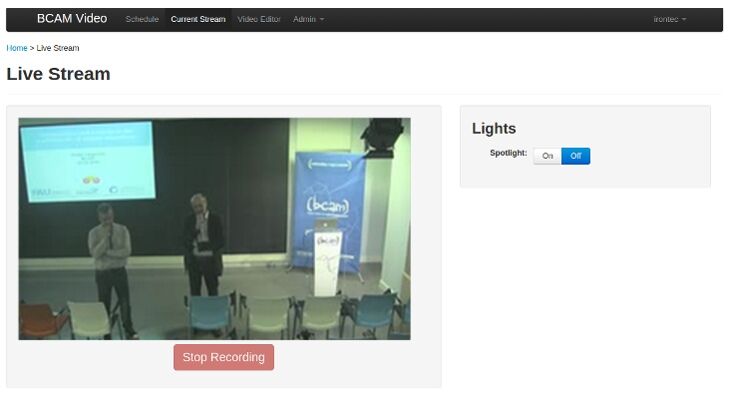730x396 pixels.
Task: Switch the Spotlight Off
Action: 576,156
